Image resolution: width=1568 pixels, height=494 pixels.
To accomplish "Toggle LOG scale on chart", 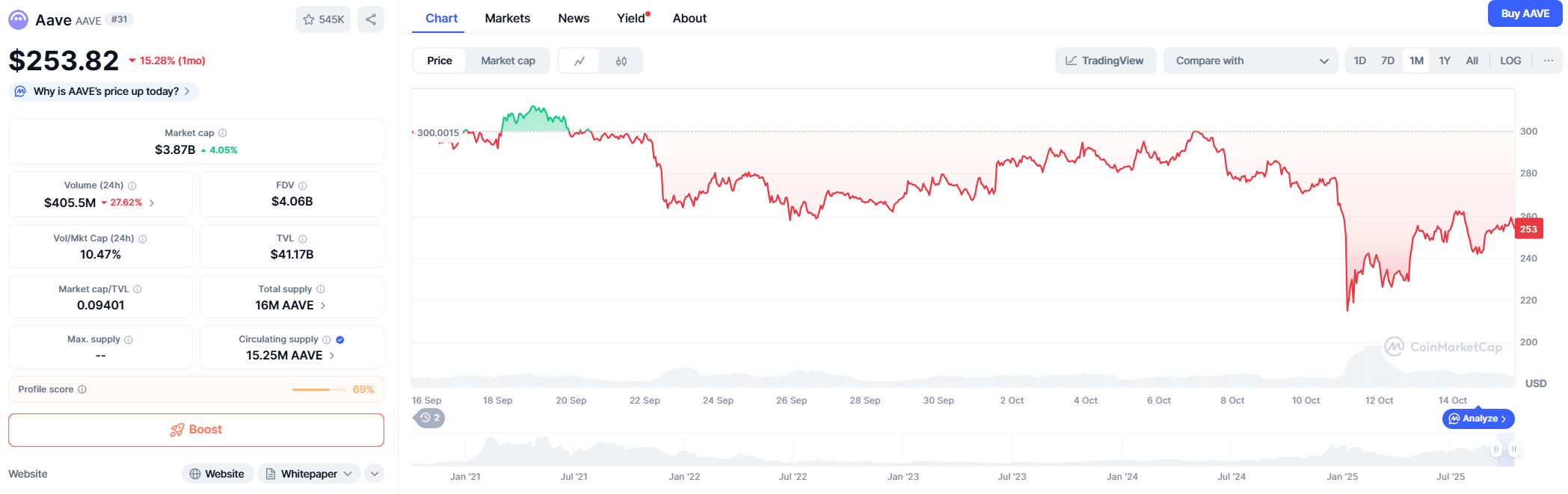I will pyautogui.click(x=1510, y=61).
